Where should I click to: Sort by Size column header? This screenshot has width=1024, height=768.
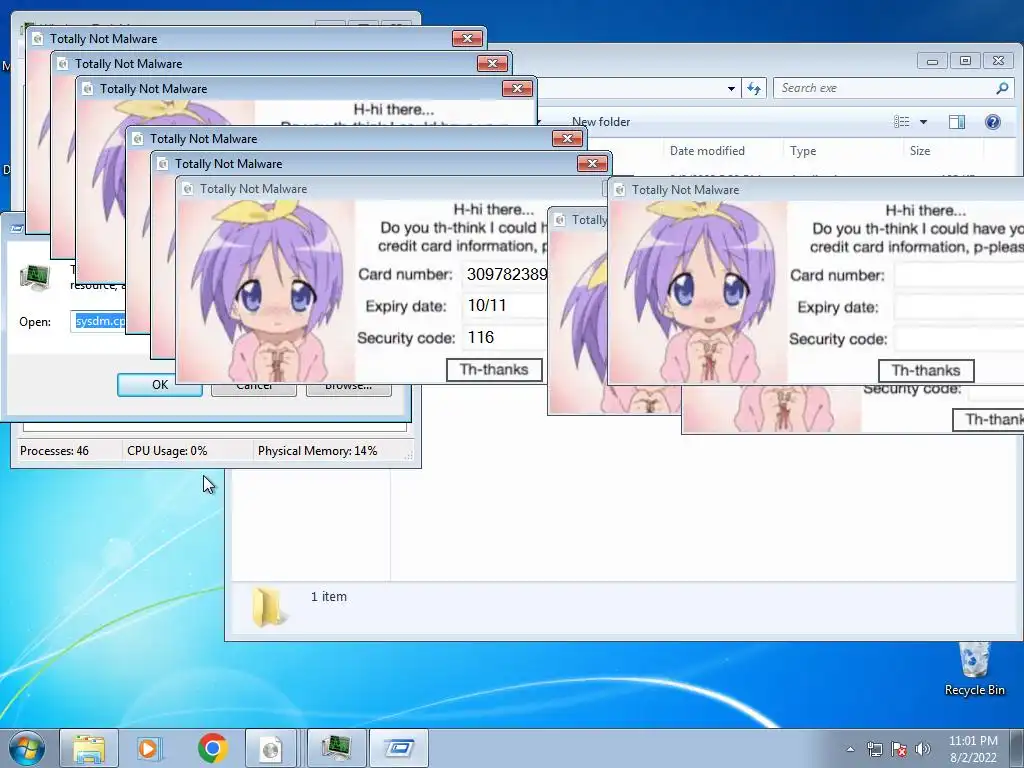(920, 151)
